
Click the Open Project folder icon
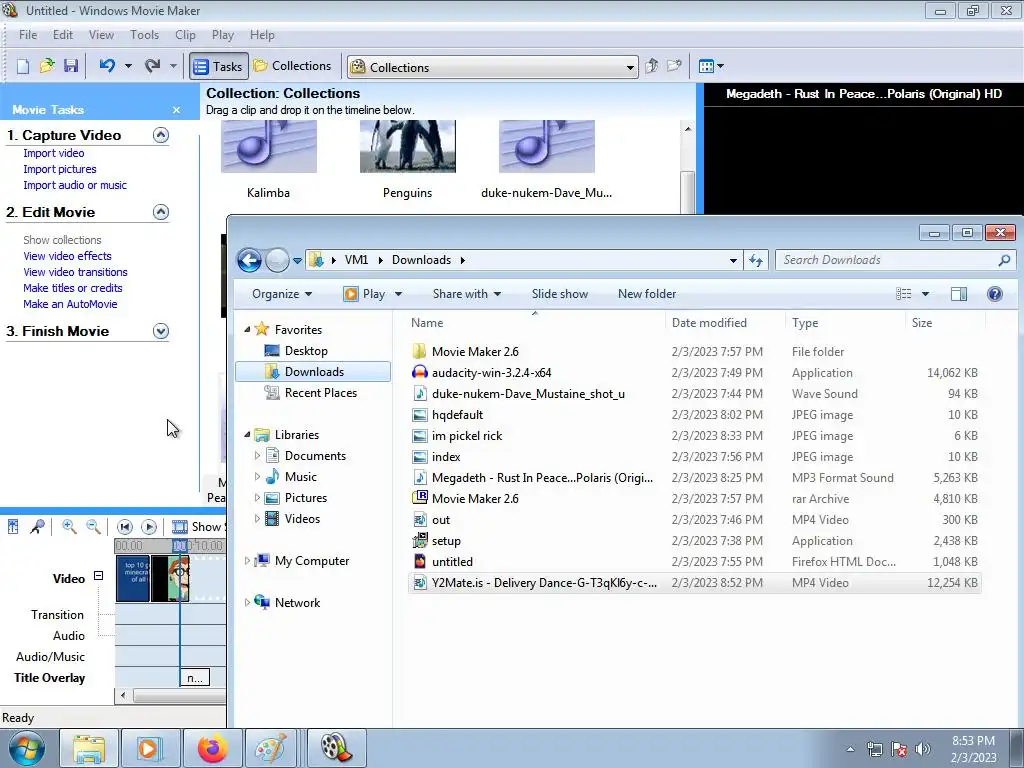coord(46,66)
